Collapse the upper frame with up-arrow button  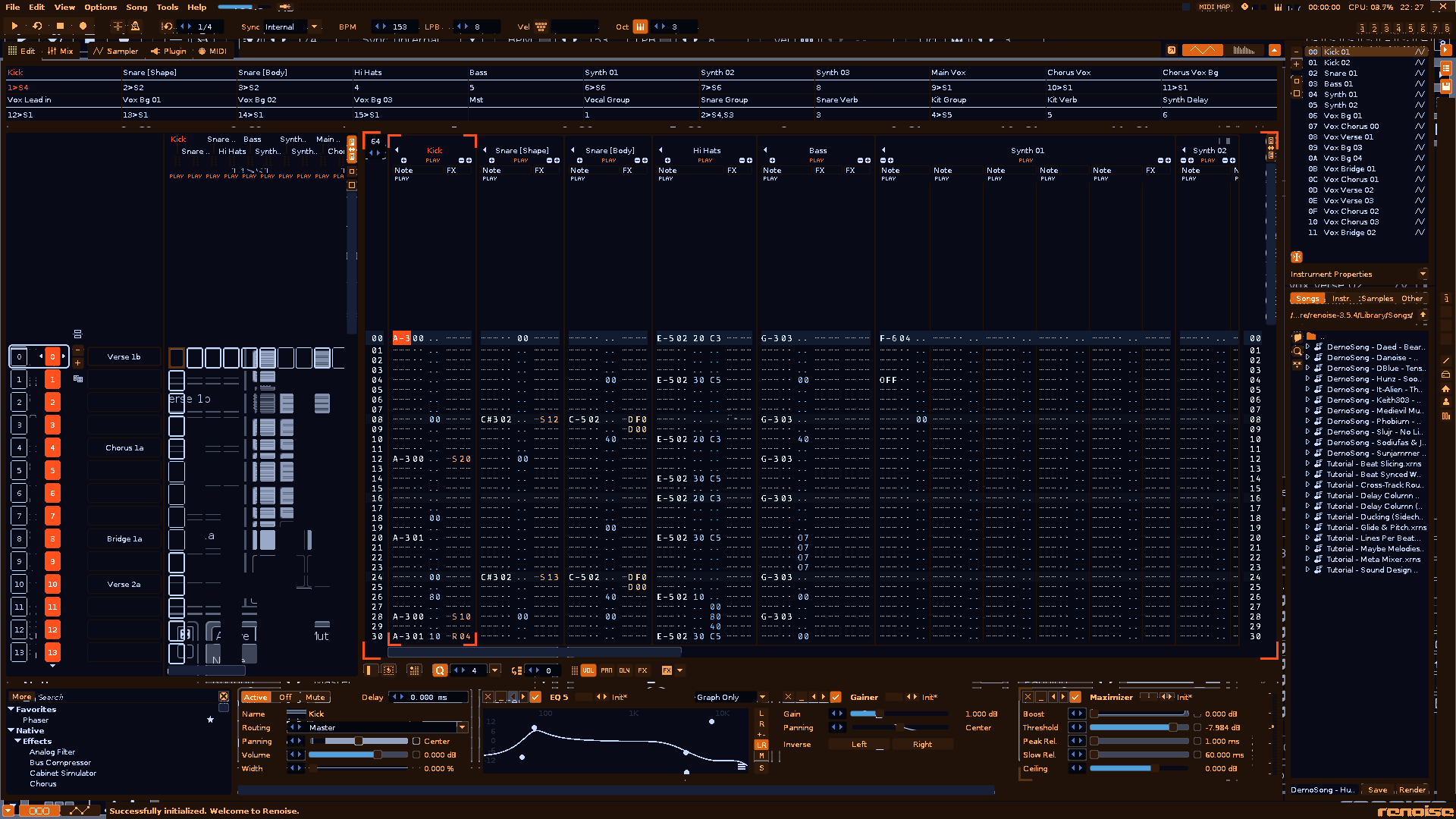[x=1275, y=50]
